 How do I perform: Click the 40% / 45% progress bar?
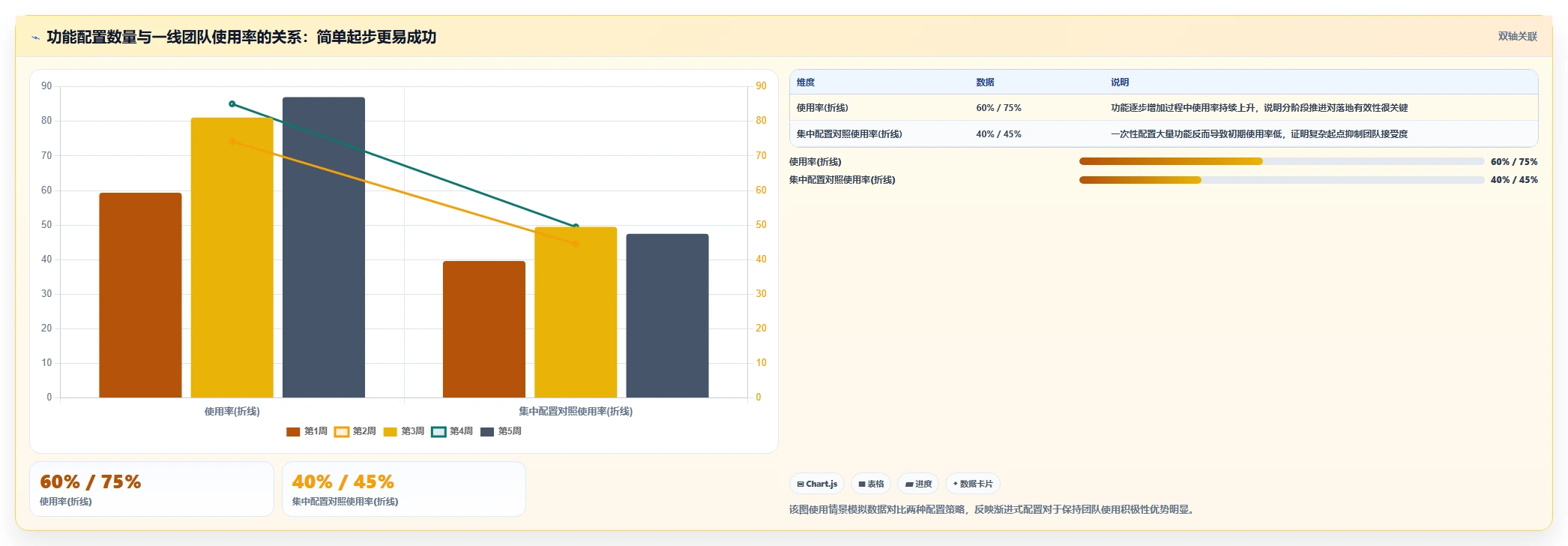(x=1282, y=180)
